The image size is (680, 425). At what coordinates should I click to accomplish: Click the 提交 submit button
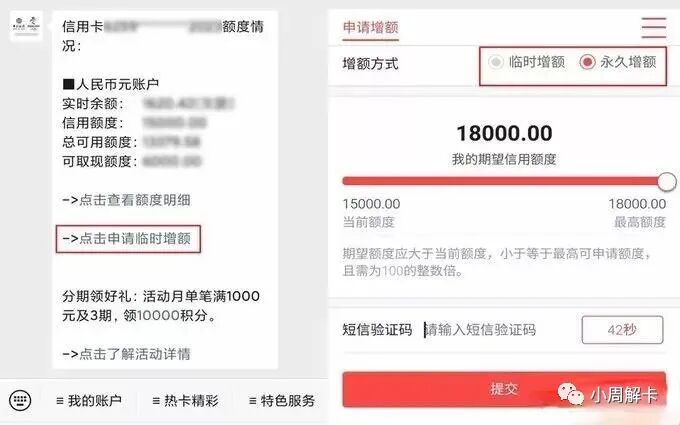(x=504, y=389)
